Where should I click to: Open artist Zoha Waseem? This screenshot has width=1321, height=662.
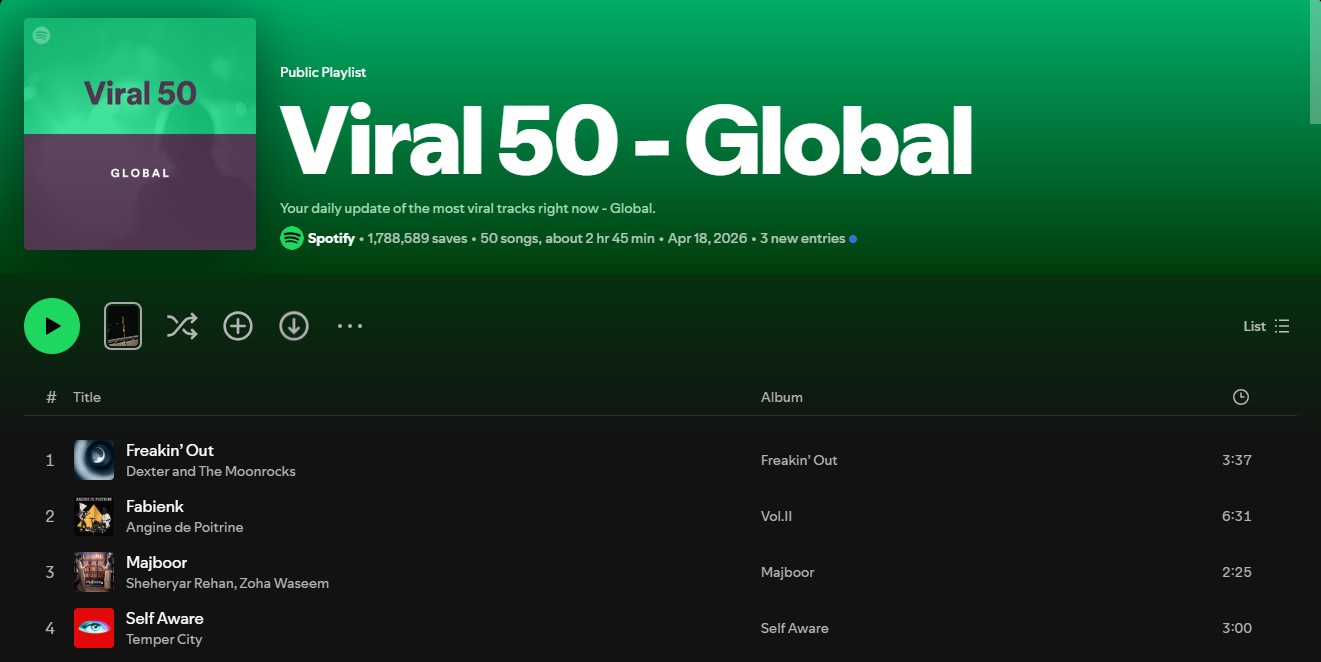(285, 583)
